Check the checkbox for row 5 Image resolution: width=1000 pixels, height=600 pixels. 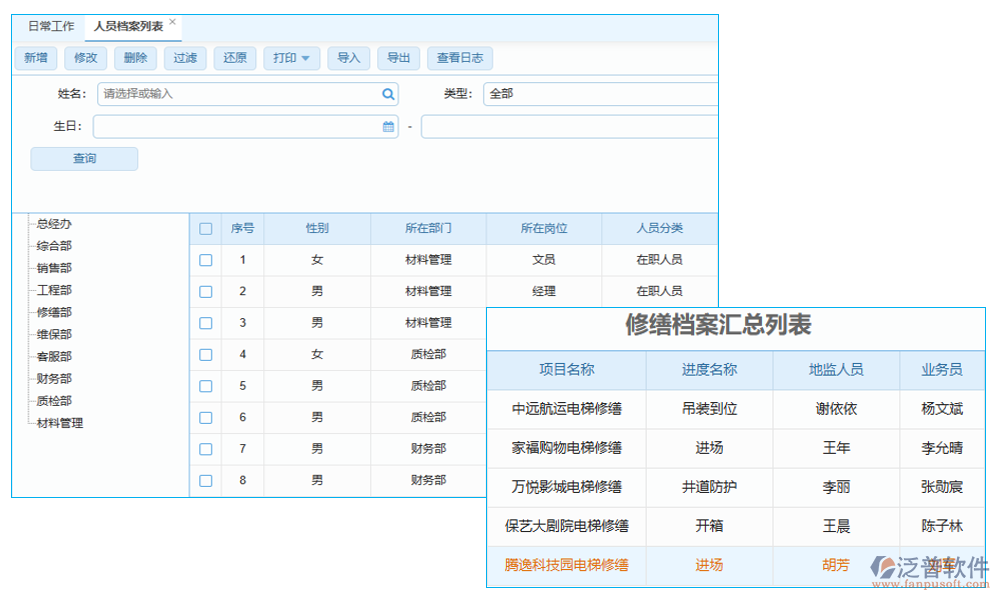[x=206, y=385]
